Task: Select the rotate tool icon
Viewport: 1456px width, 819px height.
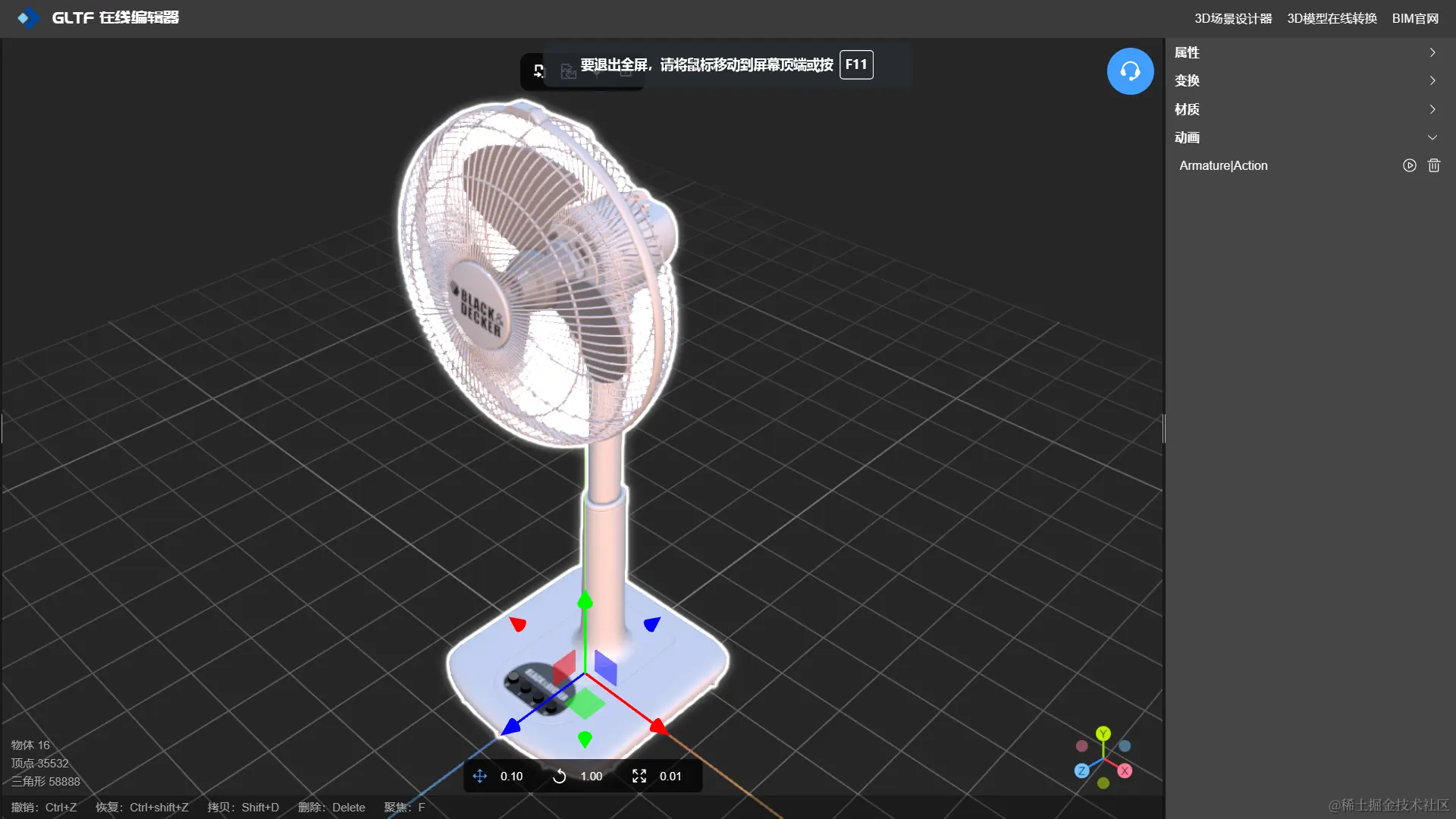Action: pos(559,776)
